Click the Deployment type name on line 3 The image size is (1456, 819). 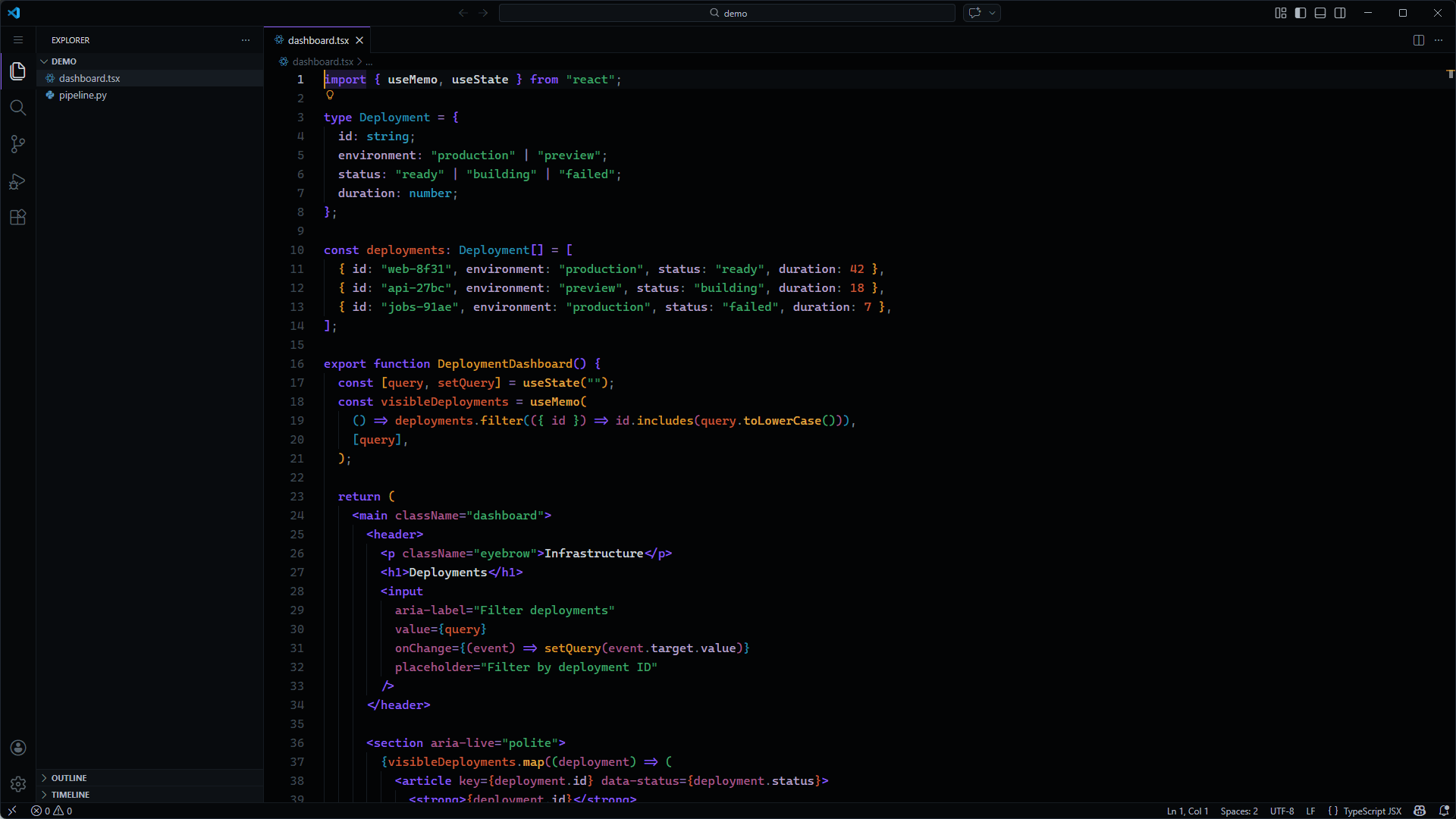click(394, 118)
